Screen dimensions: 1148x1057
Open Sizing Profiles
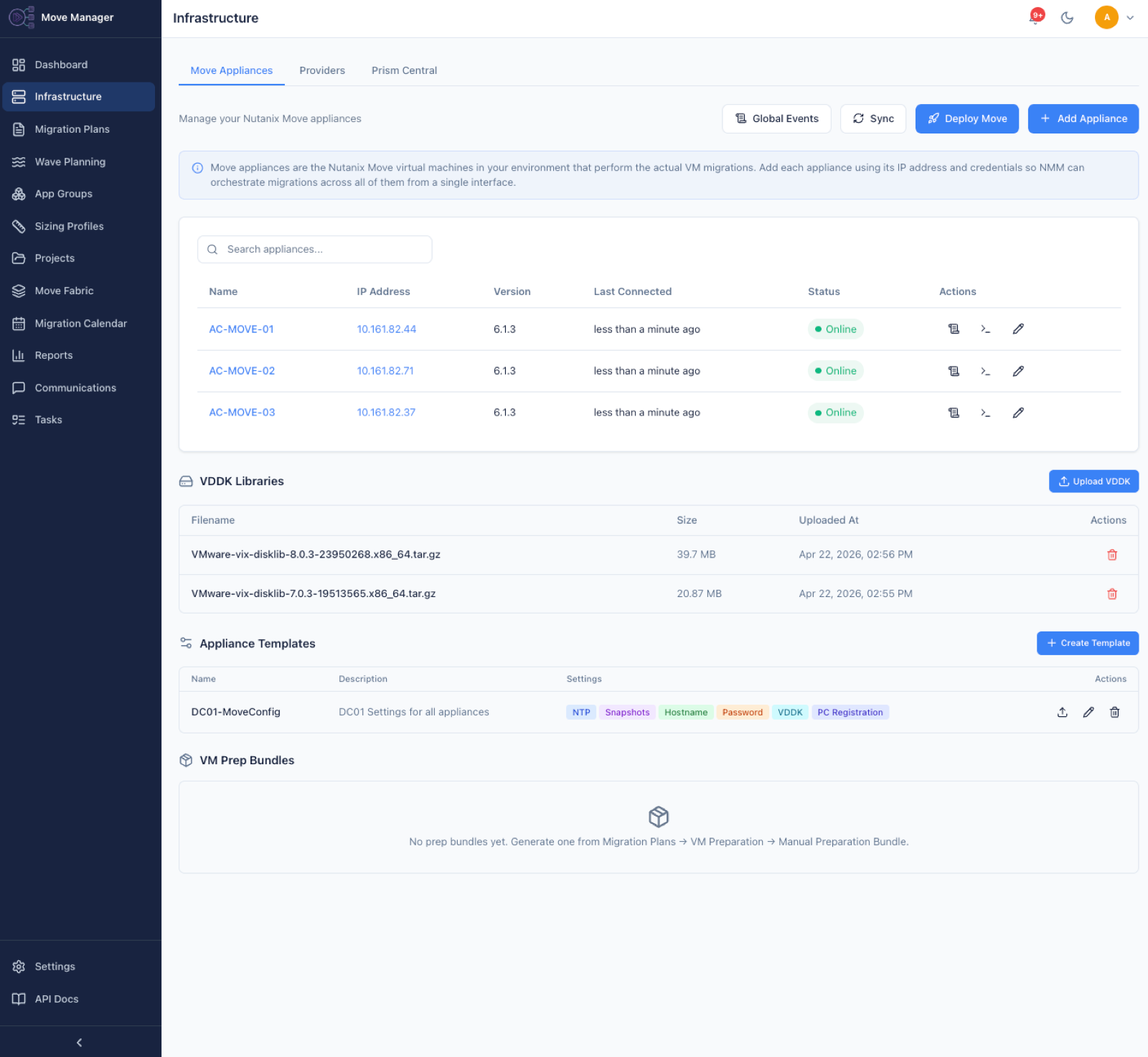[79, 226]
